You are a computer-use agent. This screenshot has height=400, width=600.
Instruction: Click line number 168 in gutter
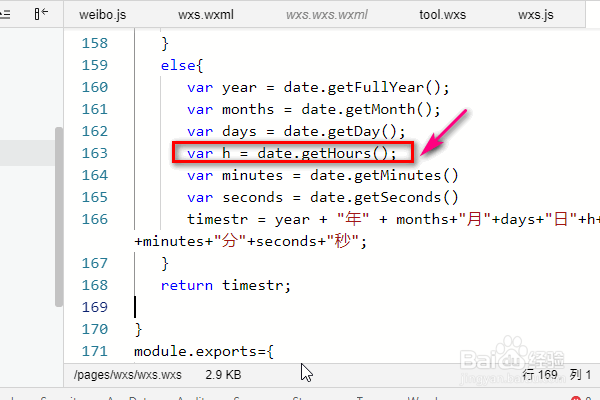coord(95,285)
